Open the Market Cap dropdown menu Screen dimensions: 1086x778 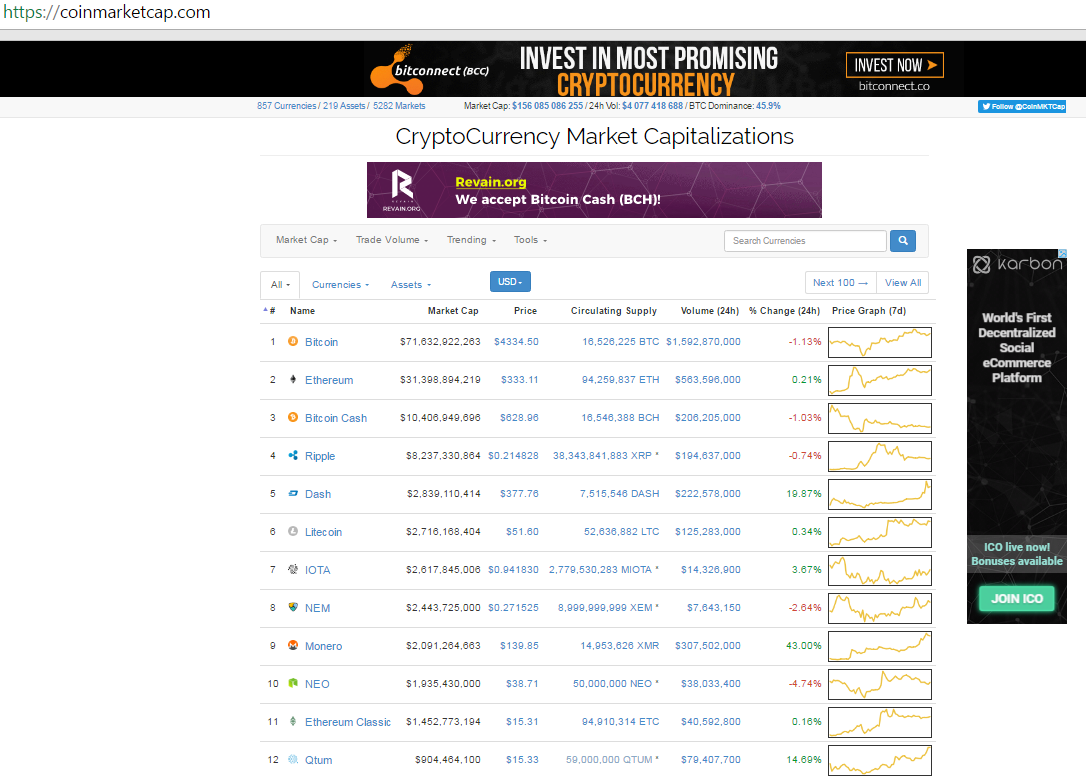[306, 240]
